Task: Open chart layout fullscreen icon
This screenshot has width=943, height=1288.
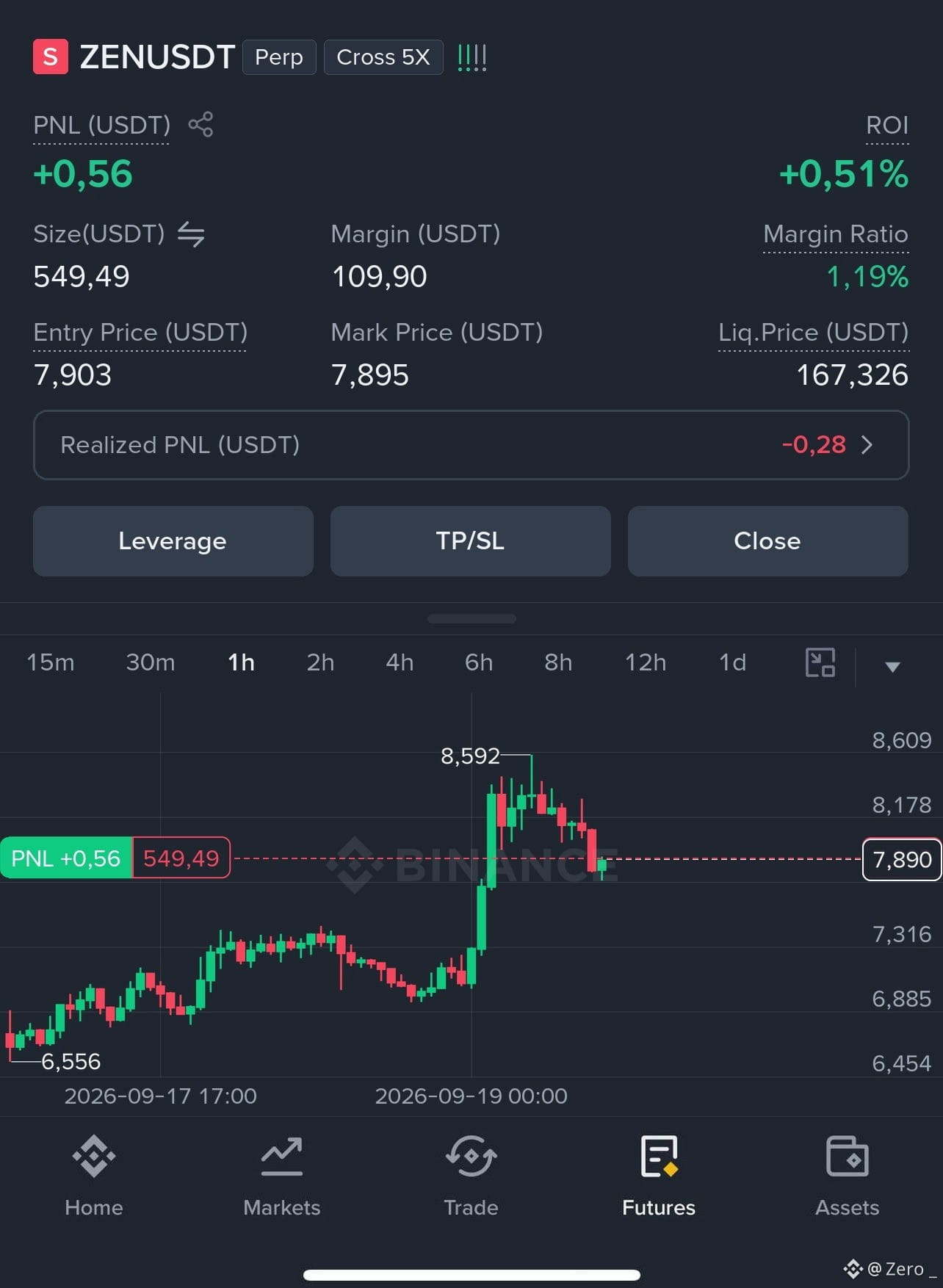Action: 820,662
